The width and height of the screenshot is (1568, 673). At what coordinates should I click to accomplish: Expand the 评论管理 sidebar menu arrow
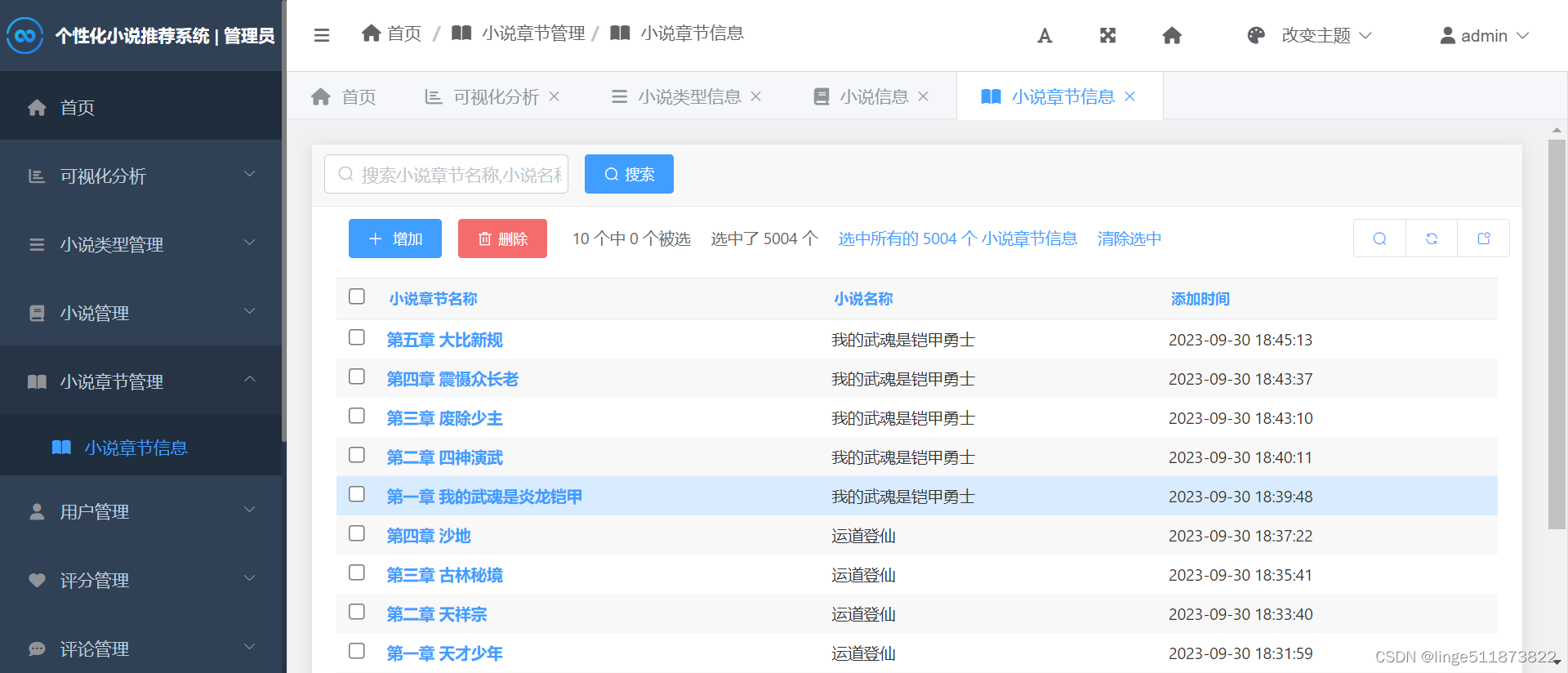pos(250,647)
